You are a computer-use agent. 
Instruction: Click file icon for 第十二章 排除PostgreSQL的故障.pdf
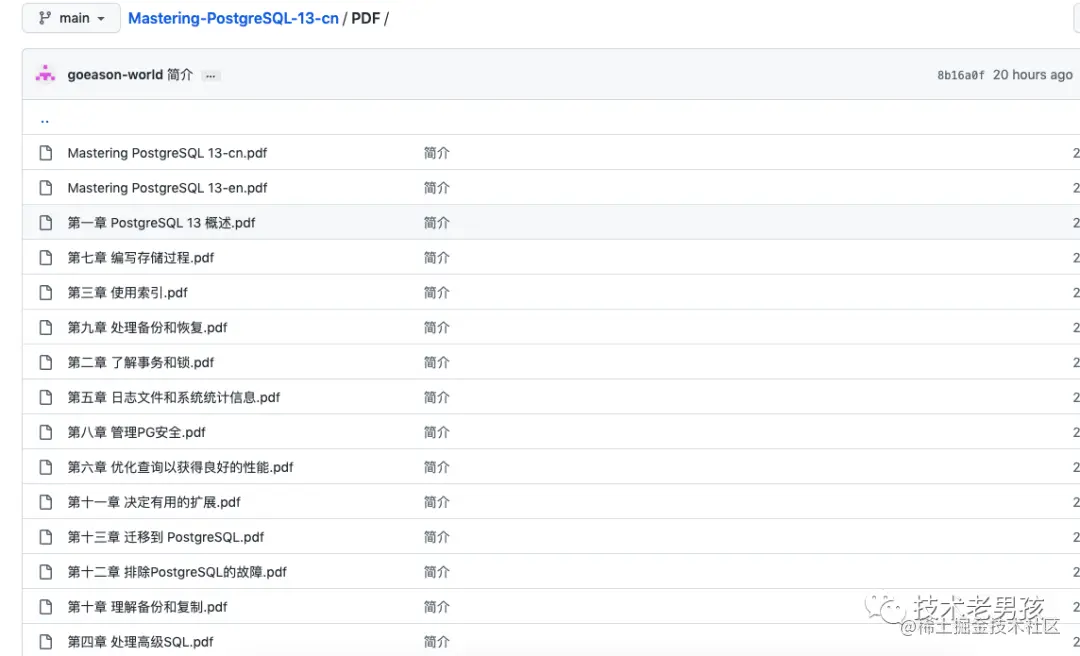[x=45, y=571]
